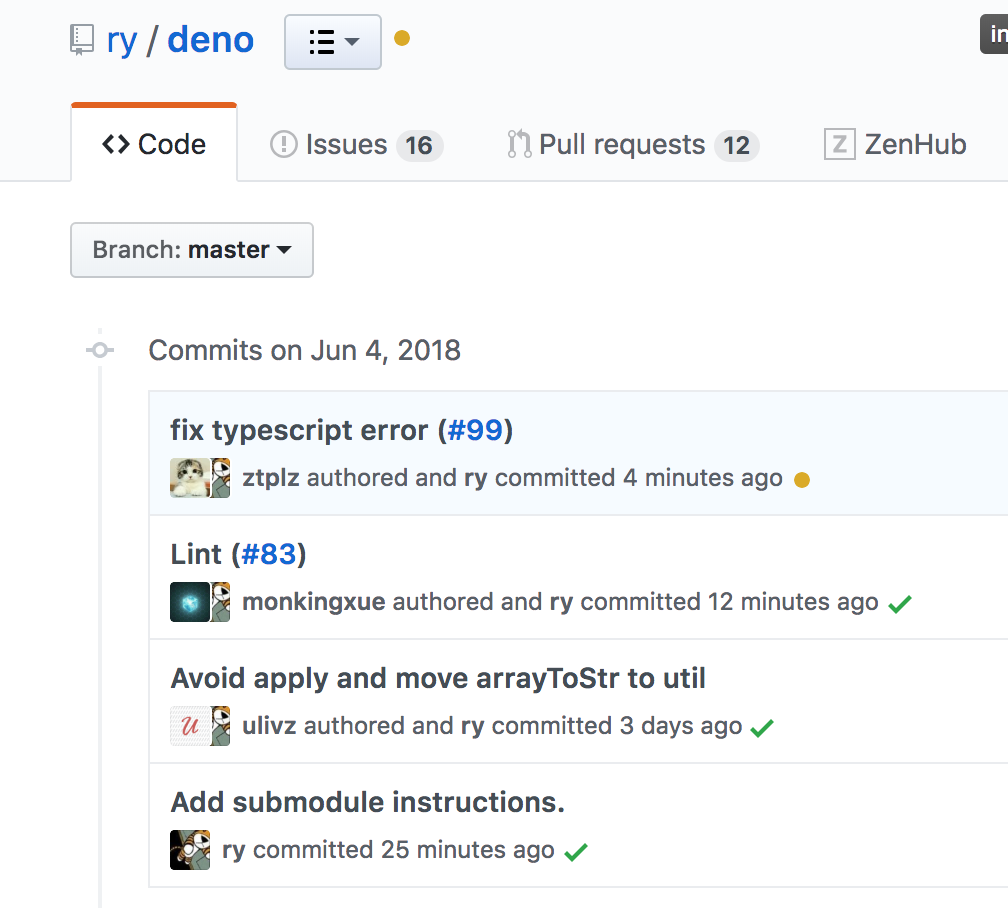1008x908 pixels.
Task: Open 'Avoid apply and move arrayToStr to util' commit
Action: (x=438, y=678)
